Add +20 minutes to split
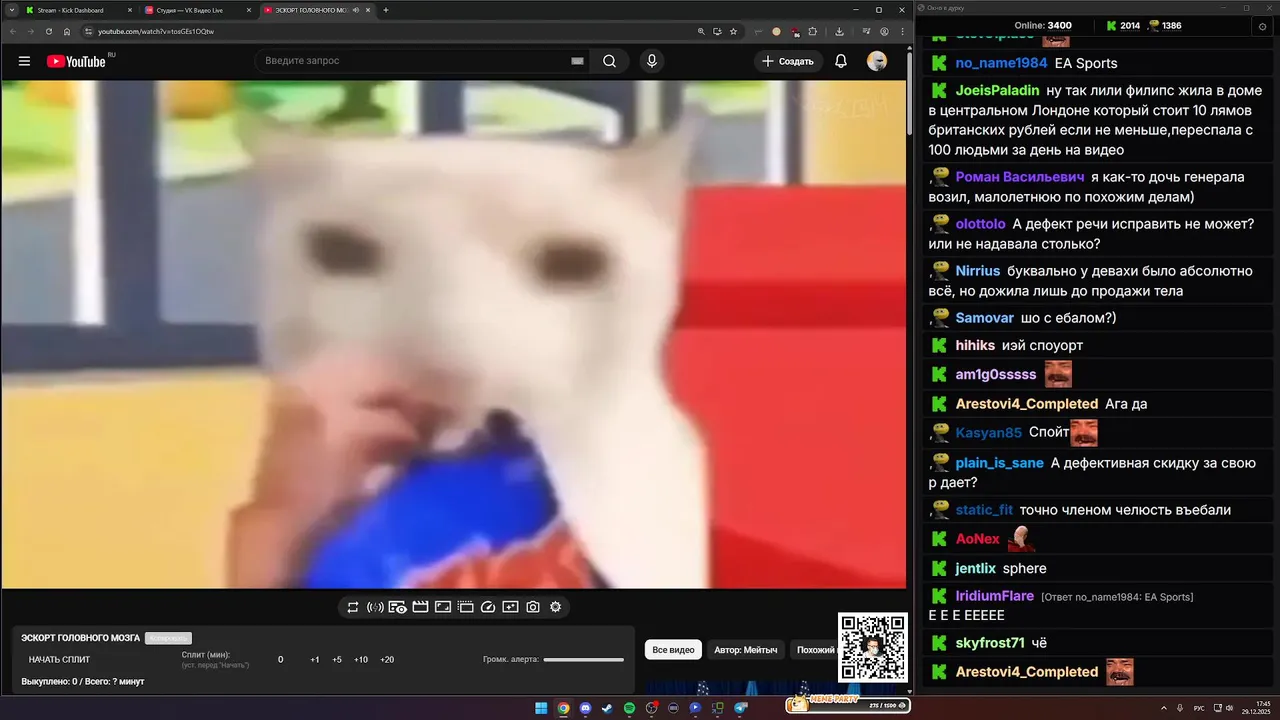This screenshot has width=1280, height=720. (387, 659)
